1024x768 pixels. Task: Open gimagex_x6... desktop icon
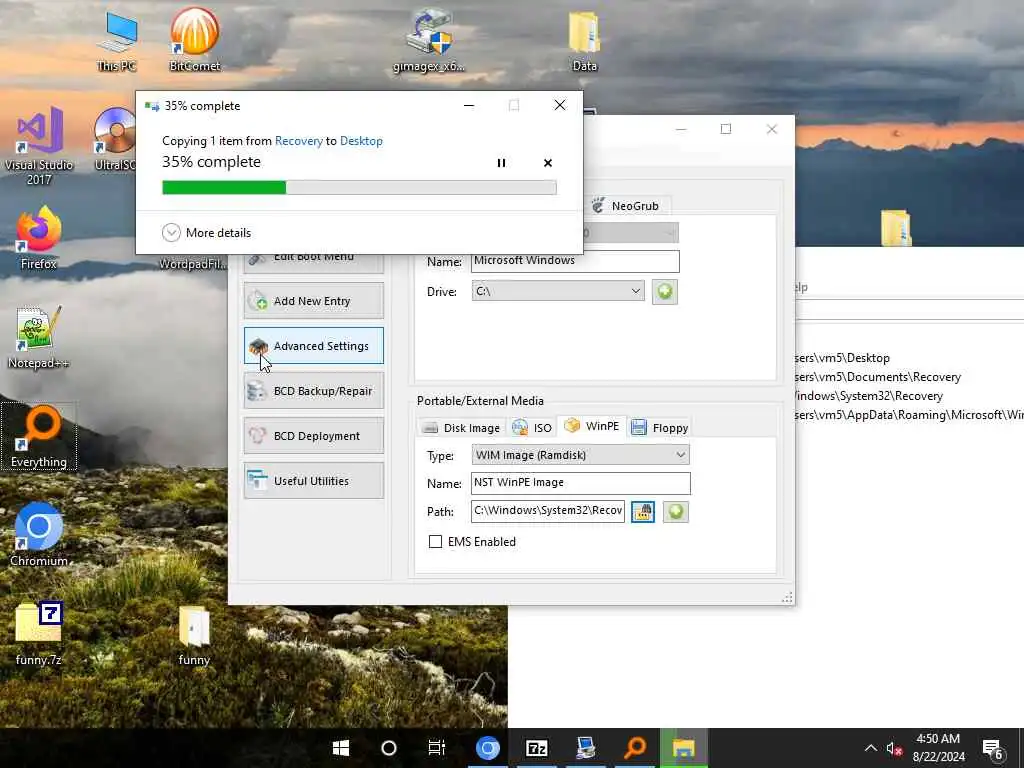coord(429,40)
